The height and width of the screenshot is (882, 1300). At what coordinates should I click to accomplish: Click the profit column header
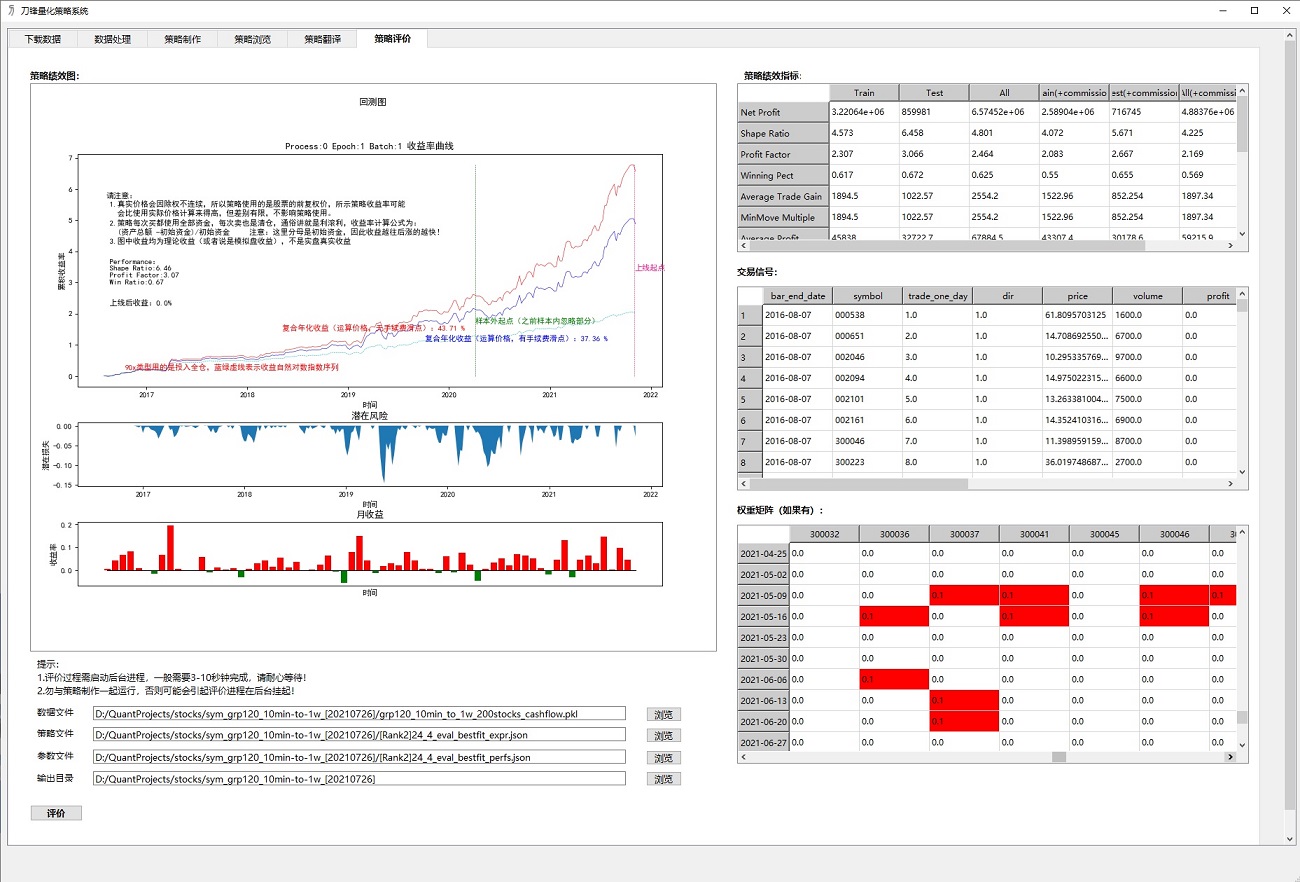(1210, 296)
